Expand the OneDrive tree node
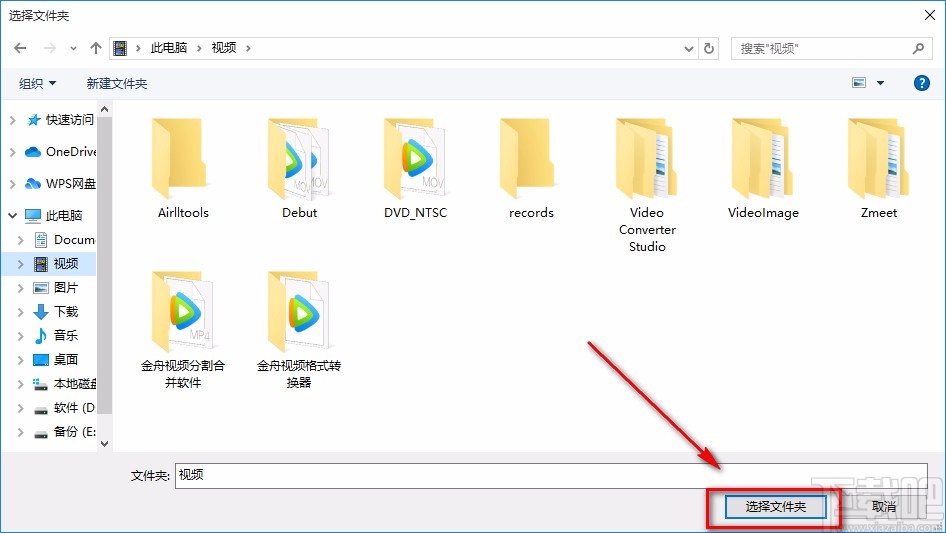This screenshot has height=533, width=946. click(x=12, y=152)
